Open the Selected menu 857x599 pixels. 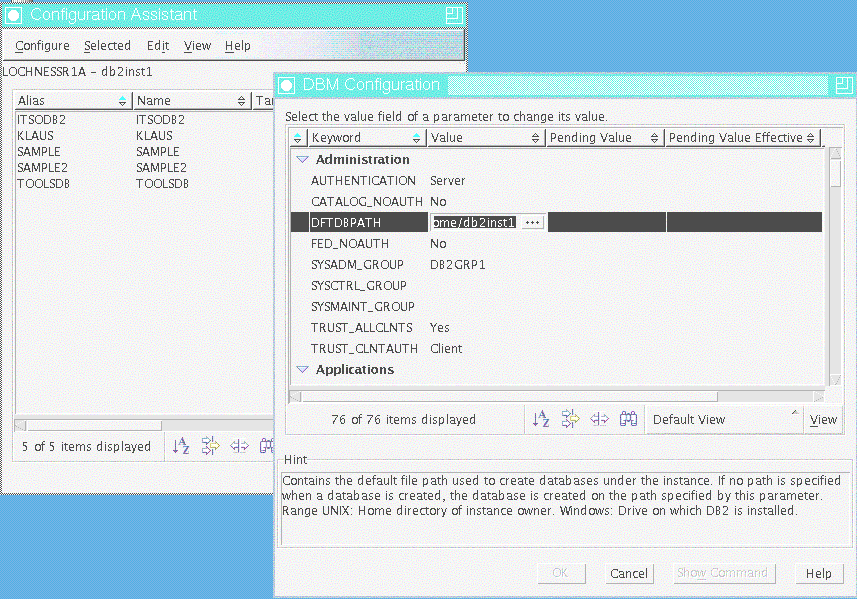(107, 46)
